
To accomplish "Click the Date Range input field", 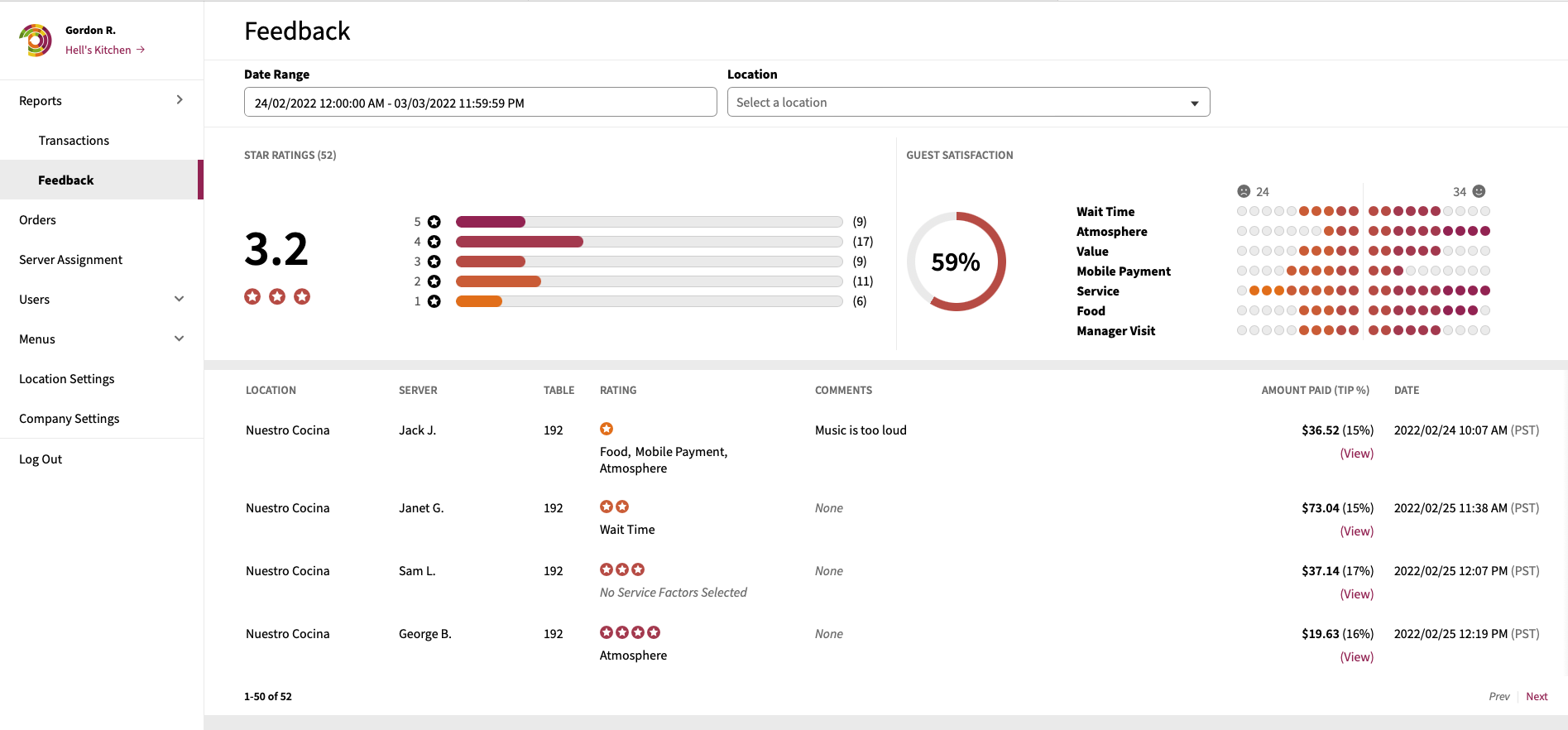I will [x=481, y=102].
